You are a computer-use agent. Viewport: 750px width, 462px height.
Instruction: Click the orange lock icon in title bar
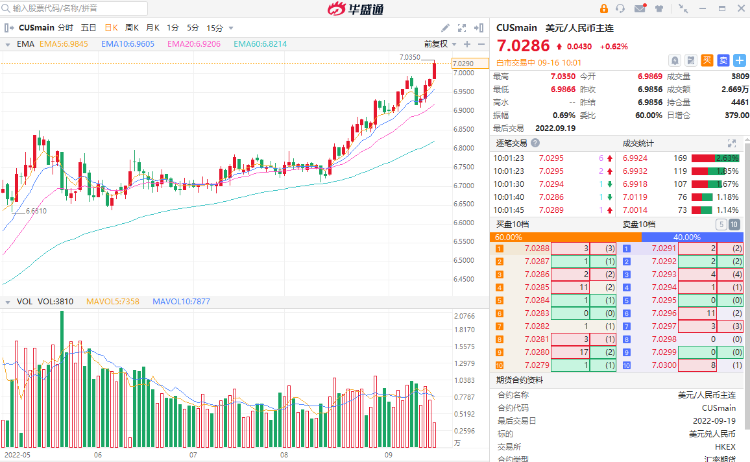tap(604, 8)
